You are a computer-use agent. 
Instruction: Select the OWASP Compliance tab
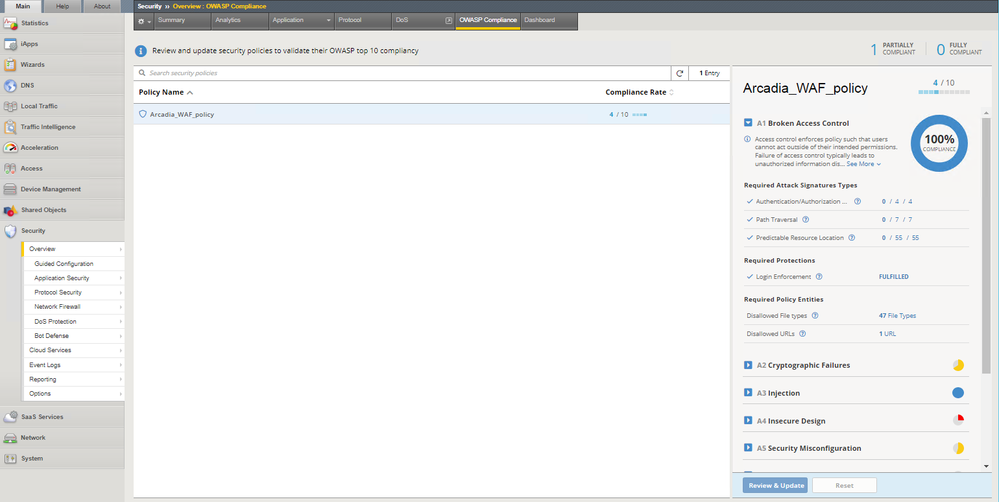coord(488,20)
